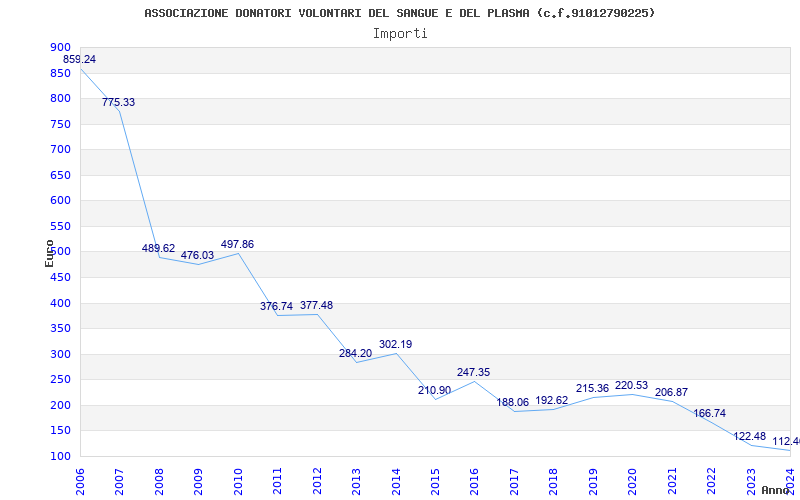Click the Importi subtitle
This screenshot has width=800, height=500.
coord(400,34)
